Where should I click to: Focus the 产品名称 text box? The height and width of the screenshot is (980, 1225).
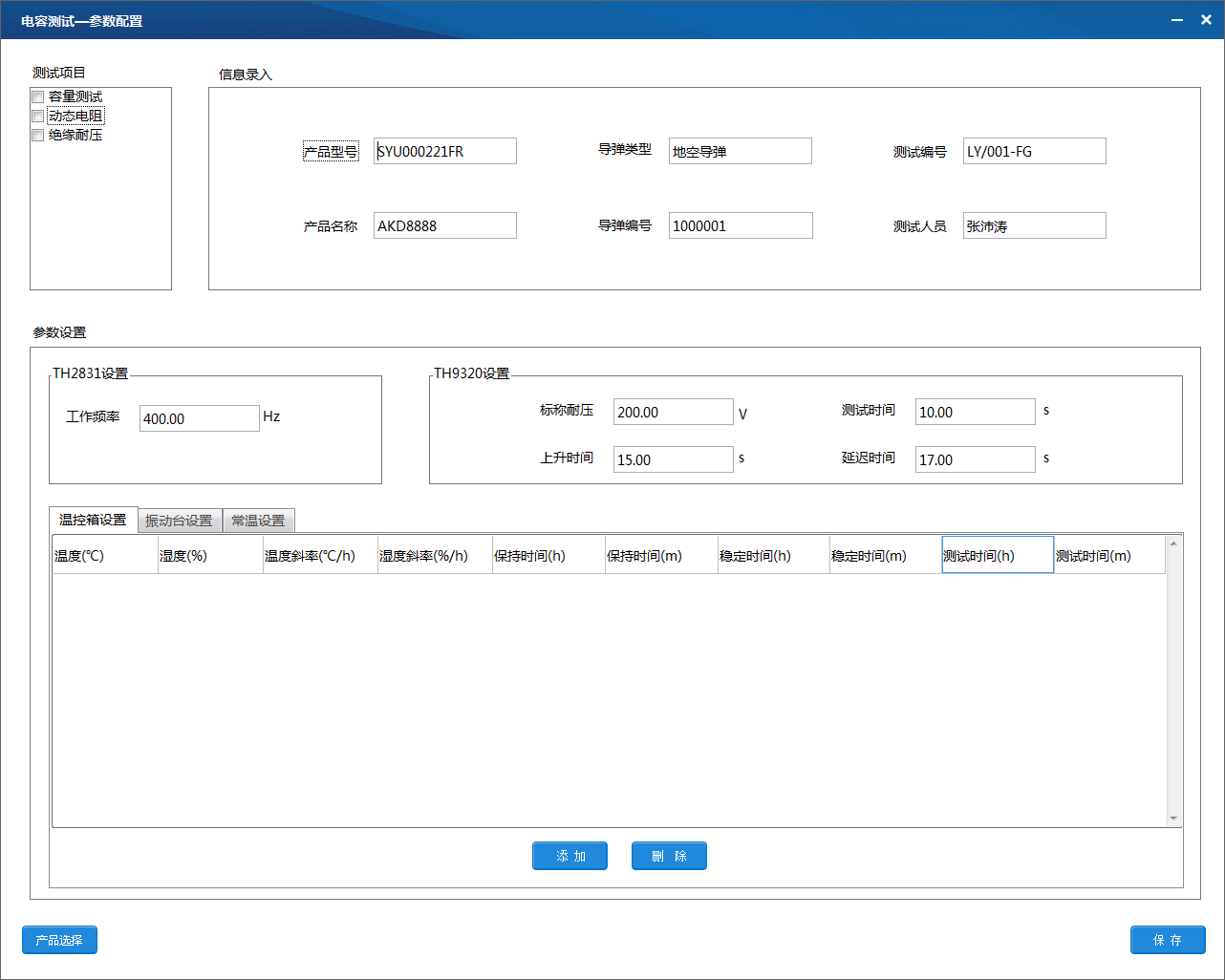tap(444, 225)
